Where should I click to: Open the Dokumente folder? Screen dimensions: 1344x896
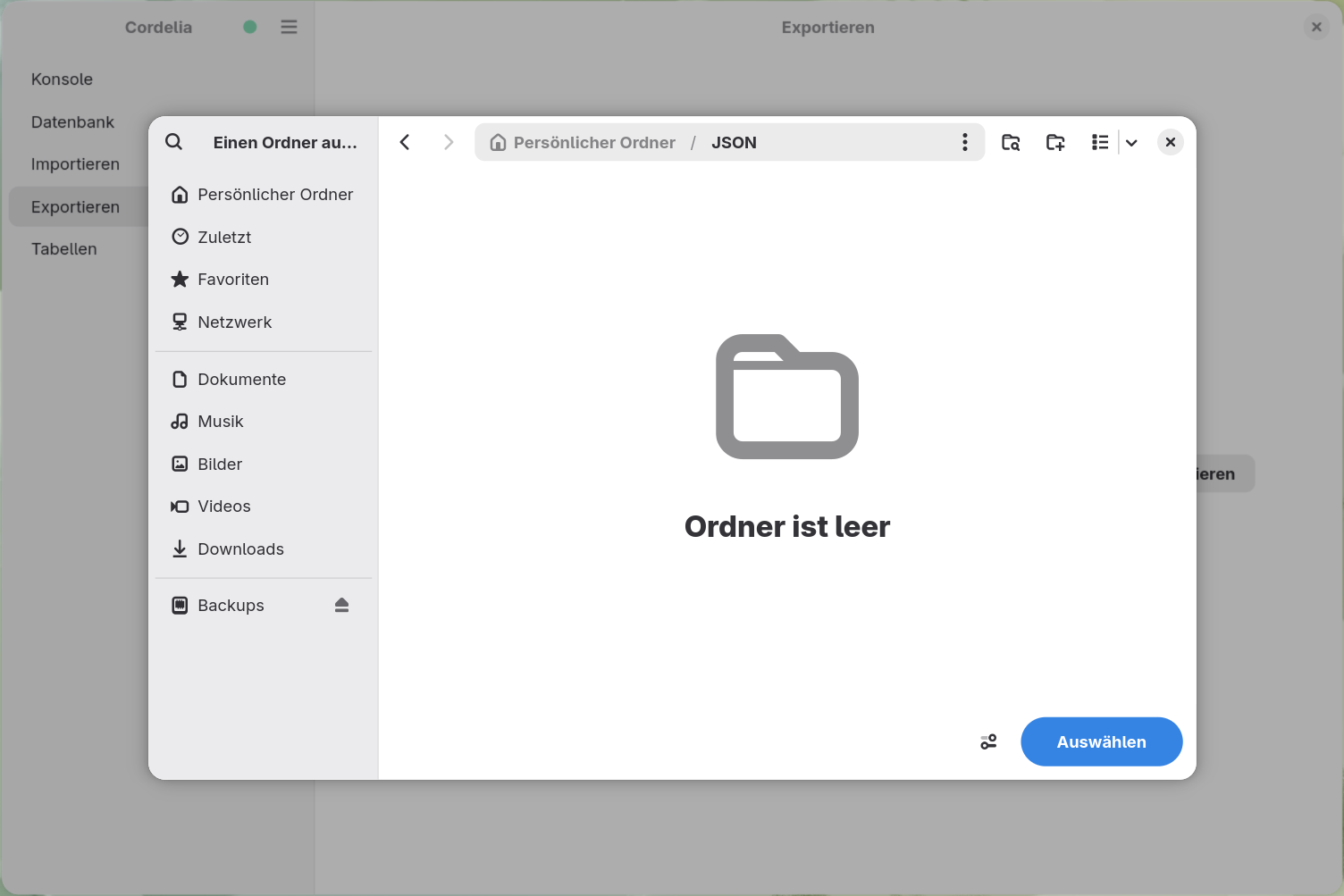pos(264,380)
